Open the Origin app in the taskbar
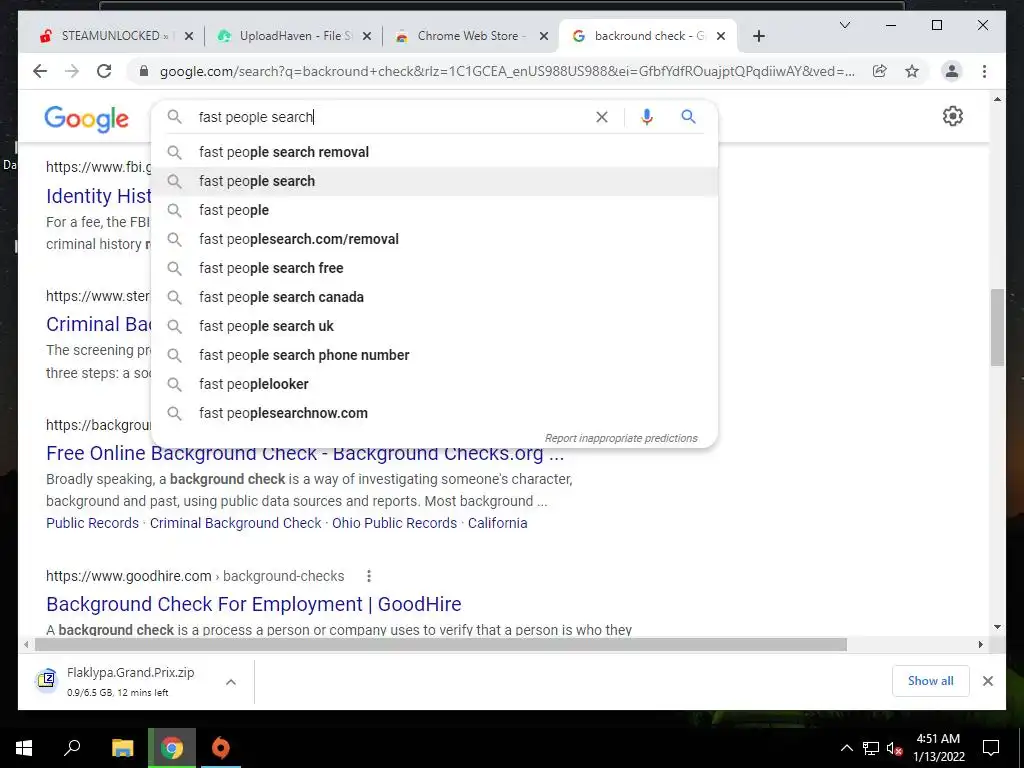This screenshot has height=768, width=1024. point(221,748)
